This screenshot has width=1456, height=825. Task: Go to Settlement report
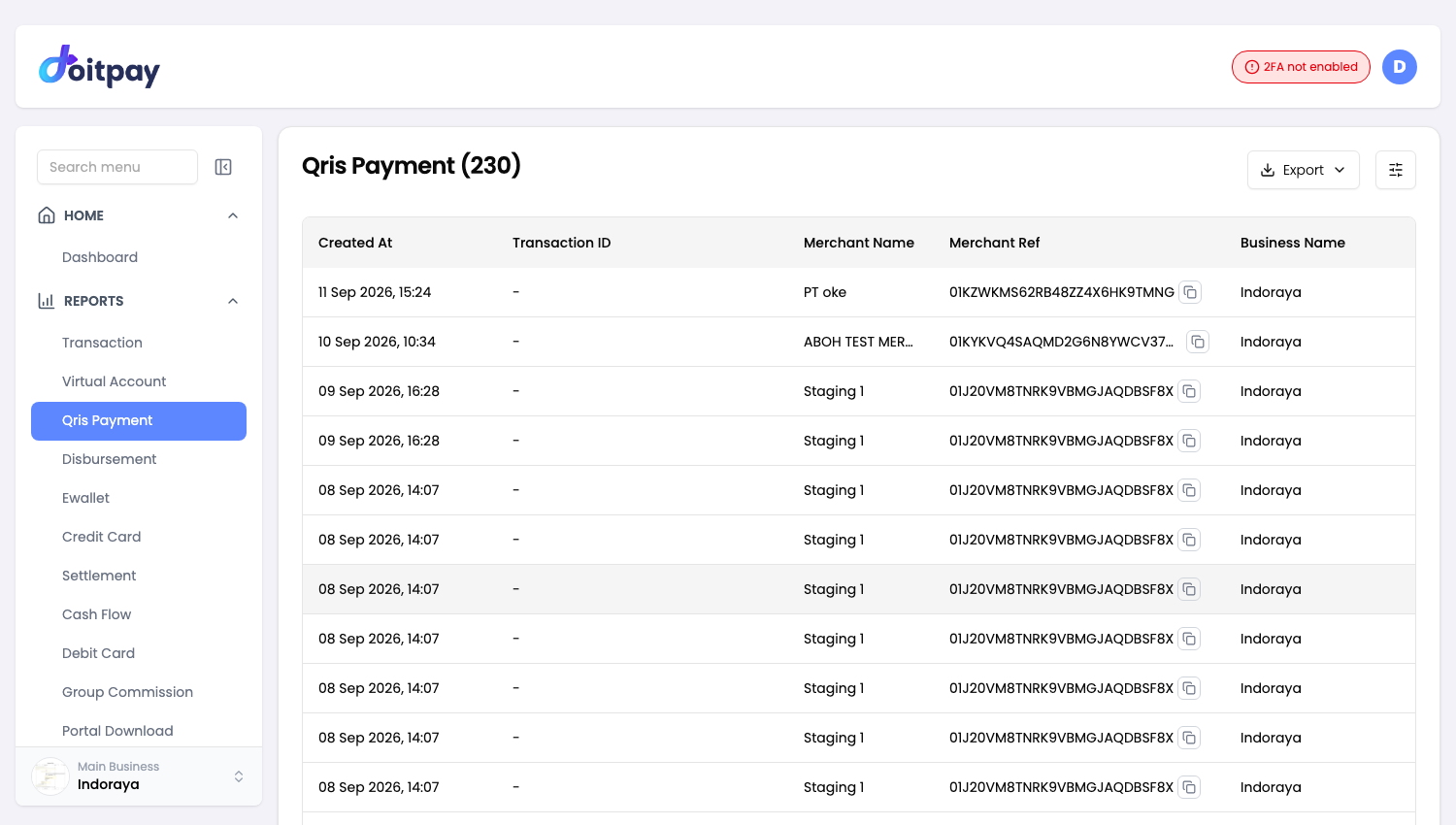pyautogui.click(x=99, y=576)
